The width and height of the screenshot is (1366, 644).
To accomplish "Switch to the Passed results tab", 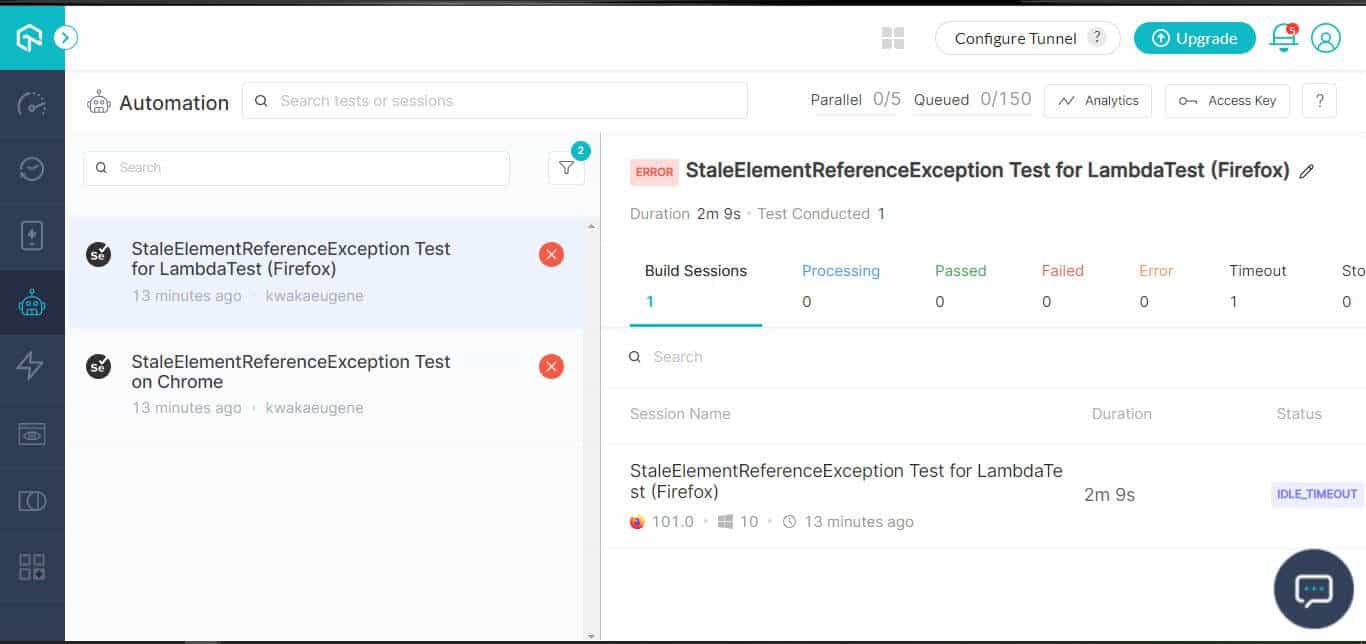I will click(960, 270).
